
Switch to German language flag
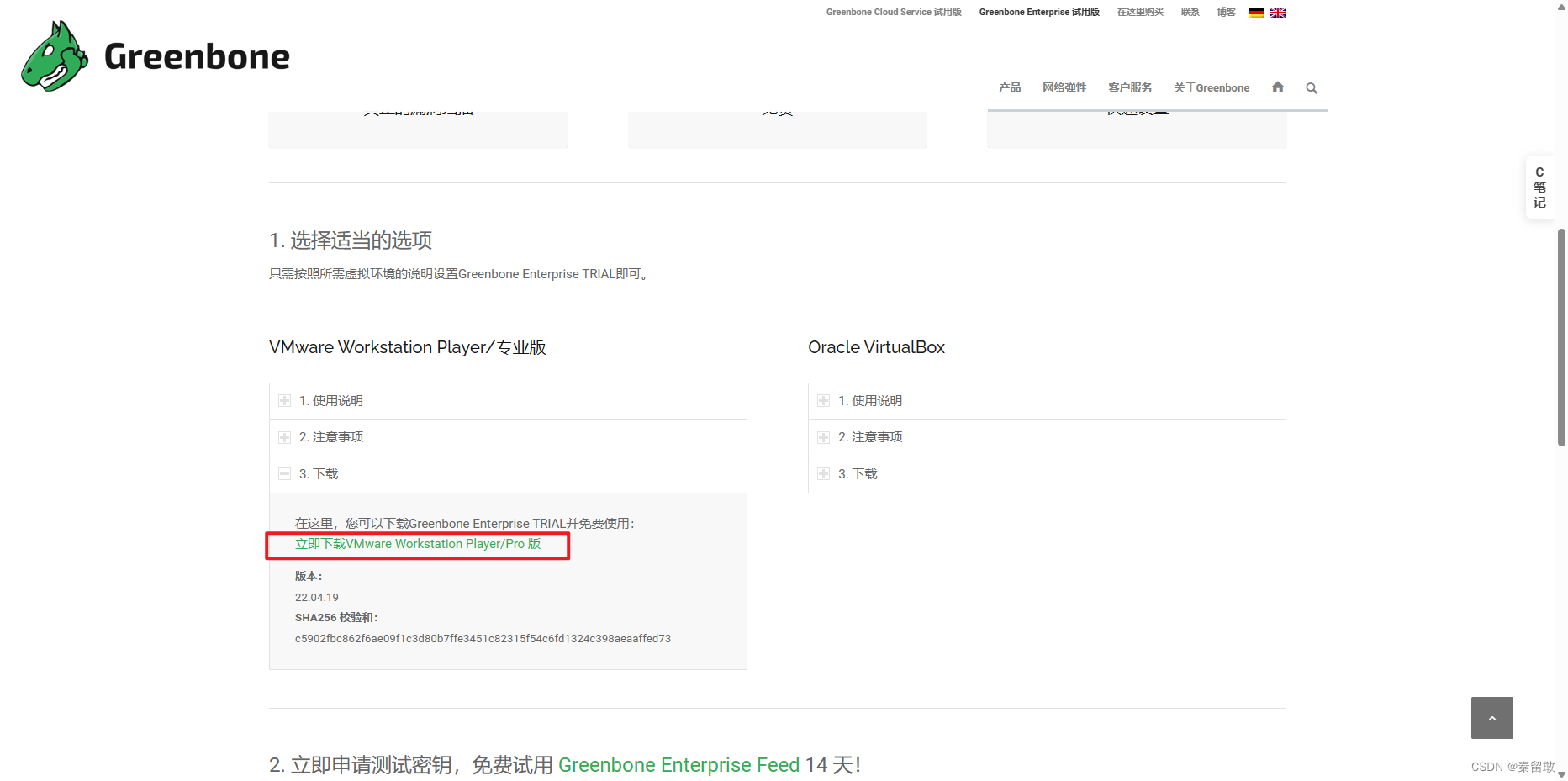(1257, 13)
